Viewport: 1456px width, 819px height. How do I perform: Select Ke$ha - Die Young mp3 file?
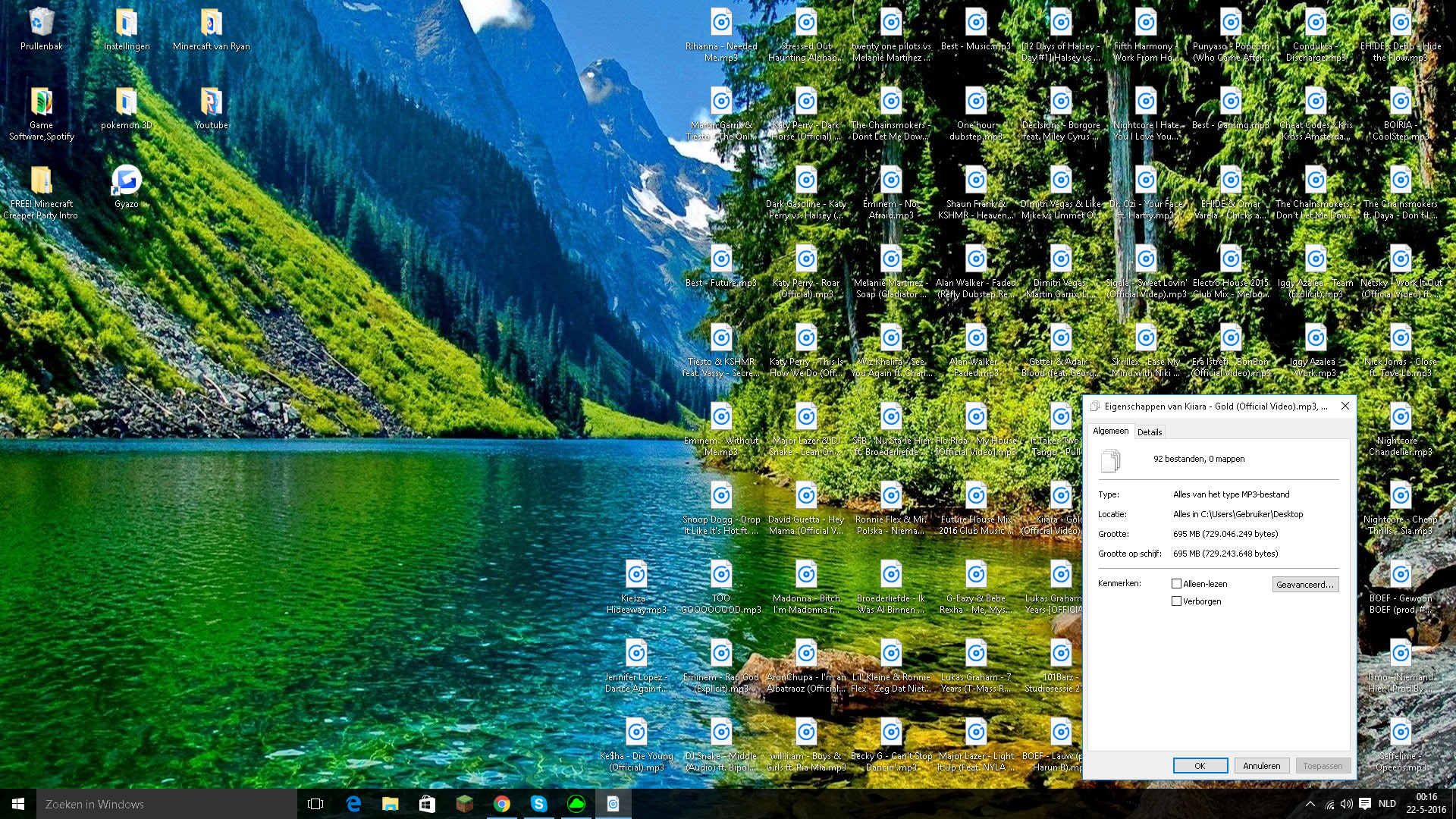click(x=636, y=745)
